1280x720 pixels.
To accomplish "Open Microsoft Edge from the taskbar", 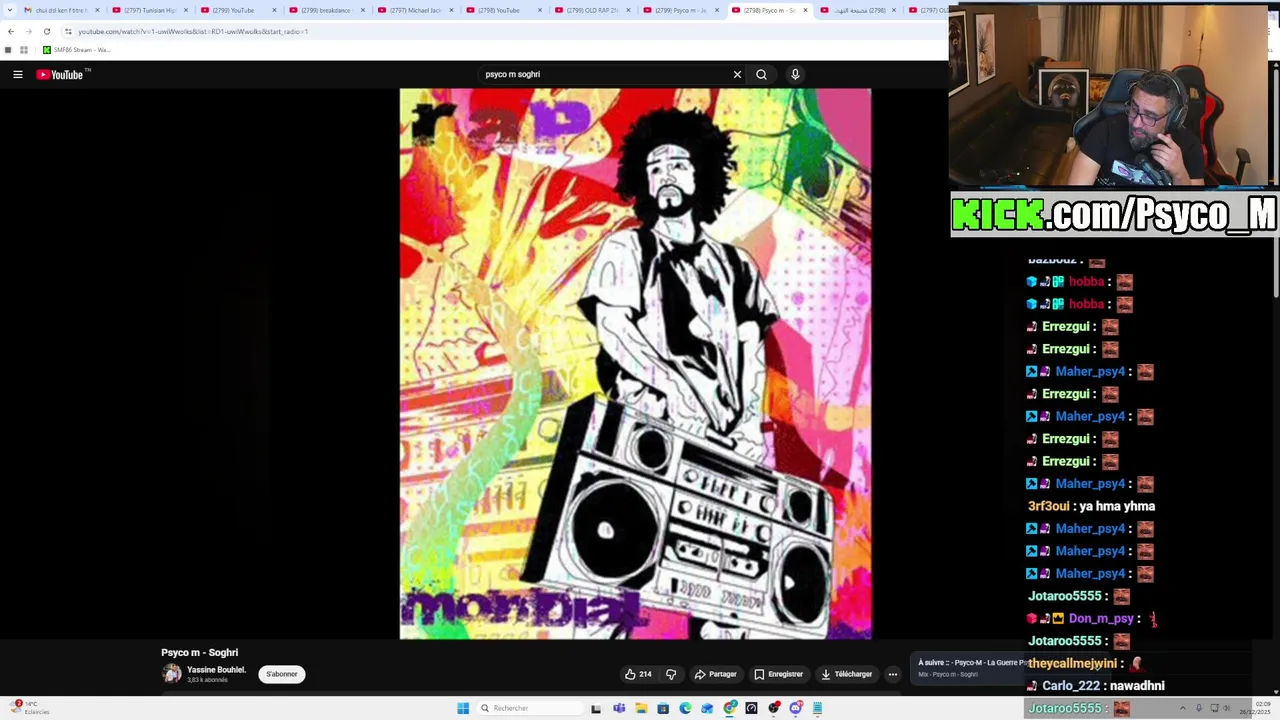I will click(685, 708).
